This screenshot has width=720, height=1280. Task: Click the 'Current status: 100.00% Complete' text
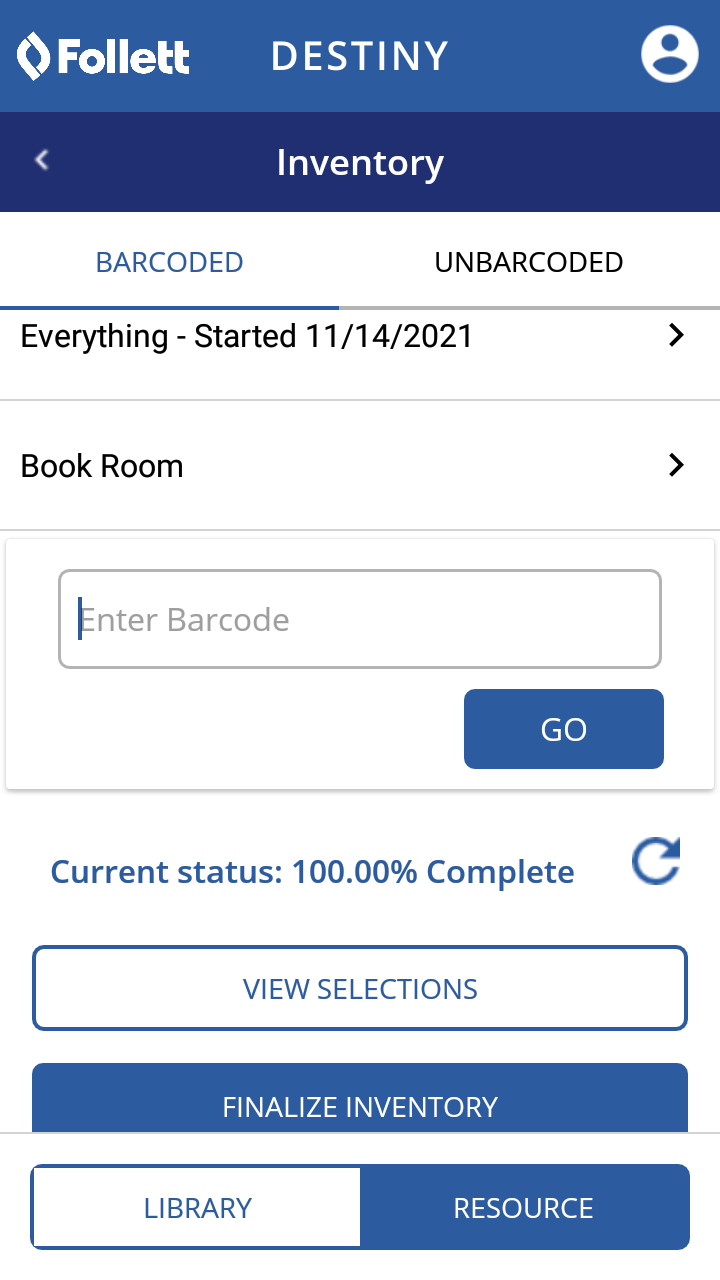pyautogui.click(x=312, y=872)
